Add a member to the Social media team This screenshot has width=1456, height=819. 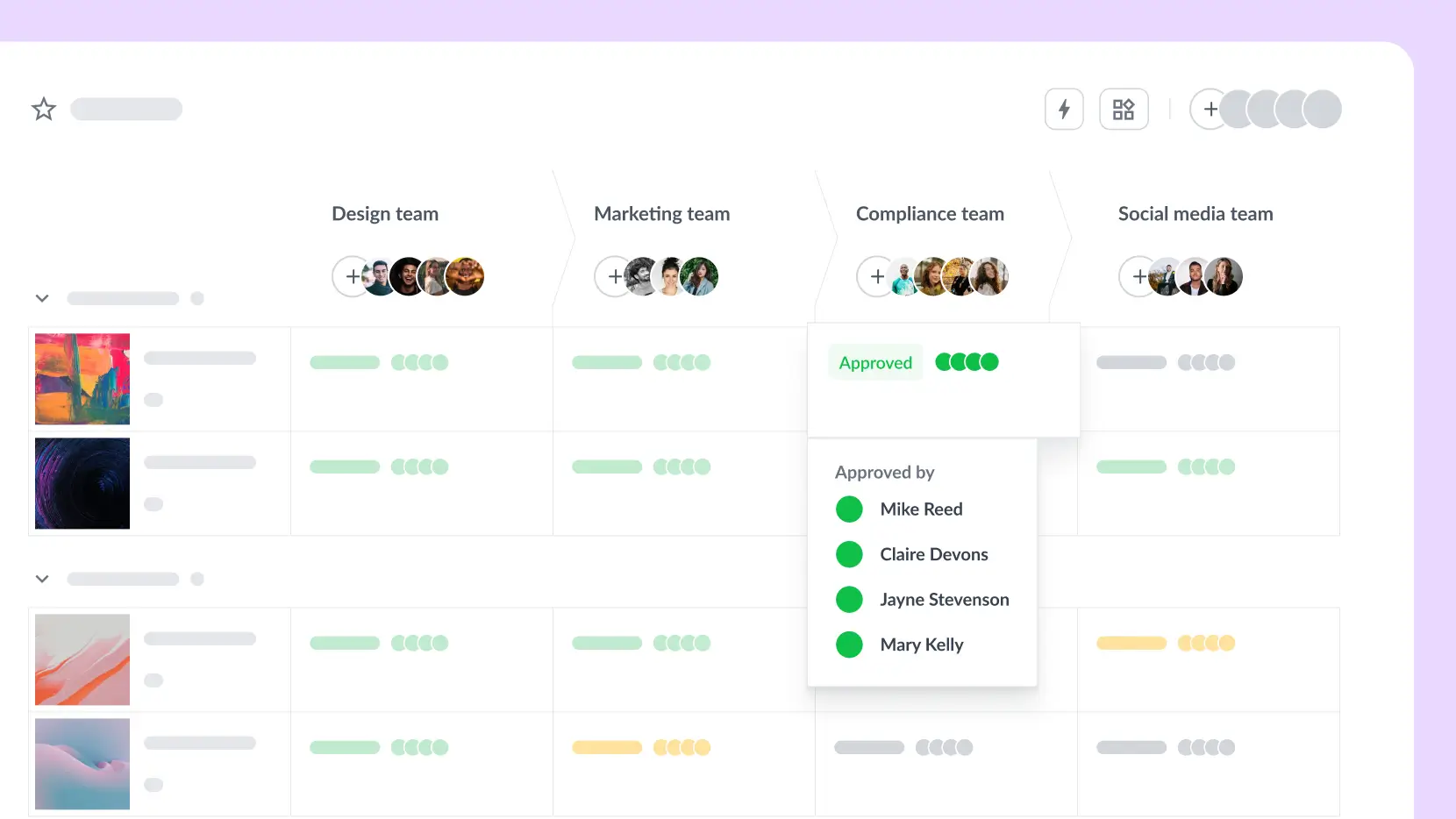coord(1138,276)
